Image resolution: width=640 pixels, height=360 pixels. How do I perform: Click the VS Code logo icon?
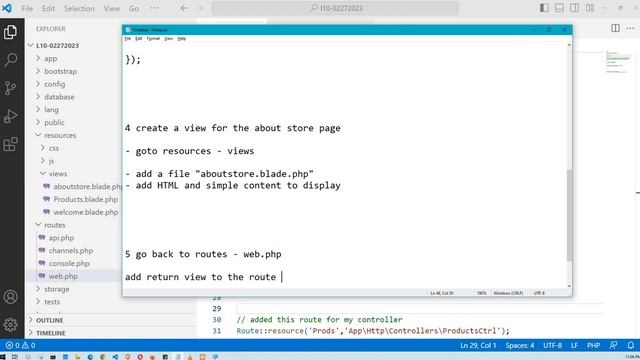click(x=7, y=8)
